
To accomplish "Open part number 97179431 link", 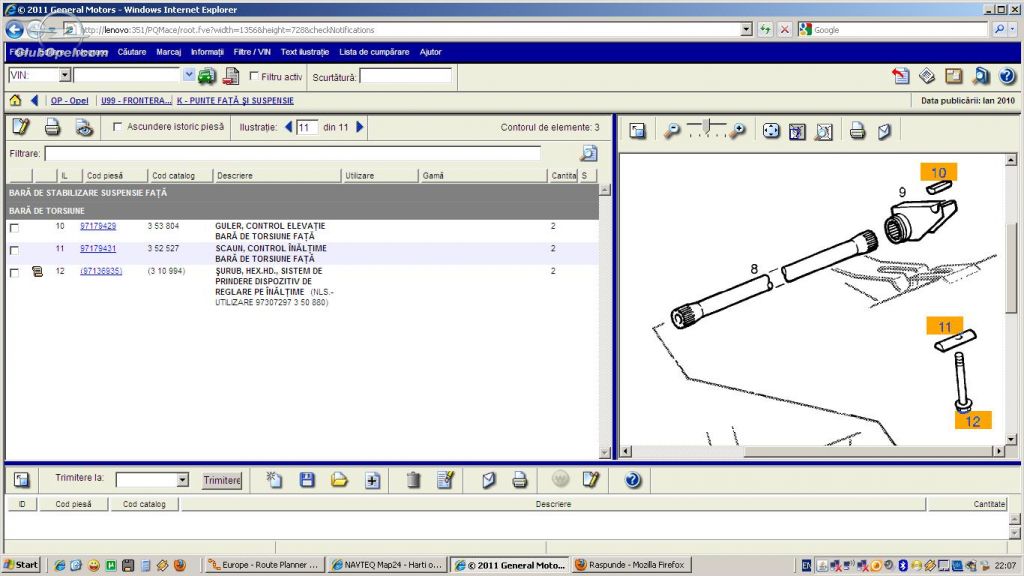I will click(98, 248).
